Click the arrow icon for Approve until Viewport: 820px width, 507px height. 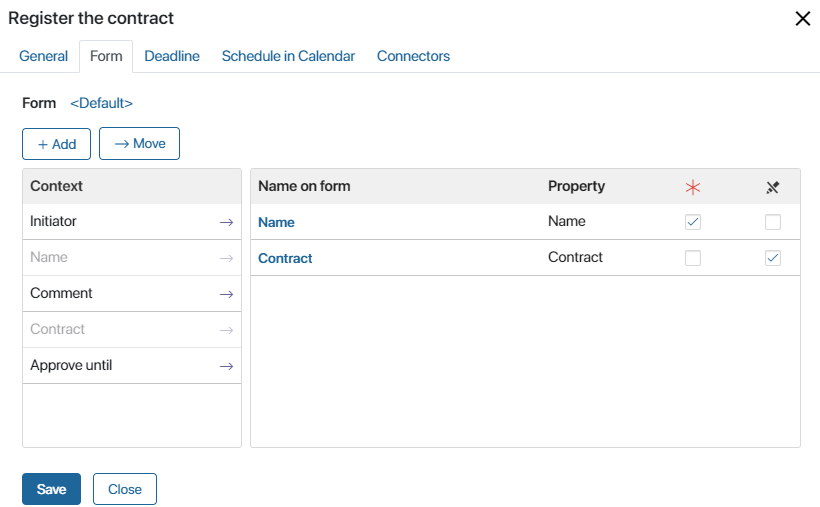[226, 366]
